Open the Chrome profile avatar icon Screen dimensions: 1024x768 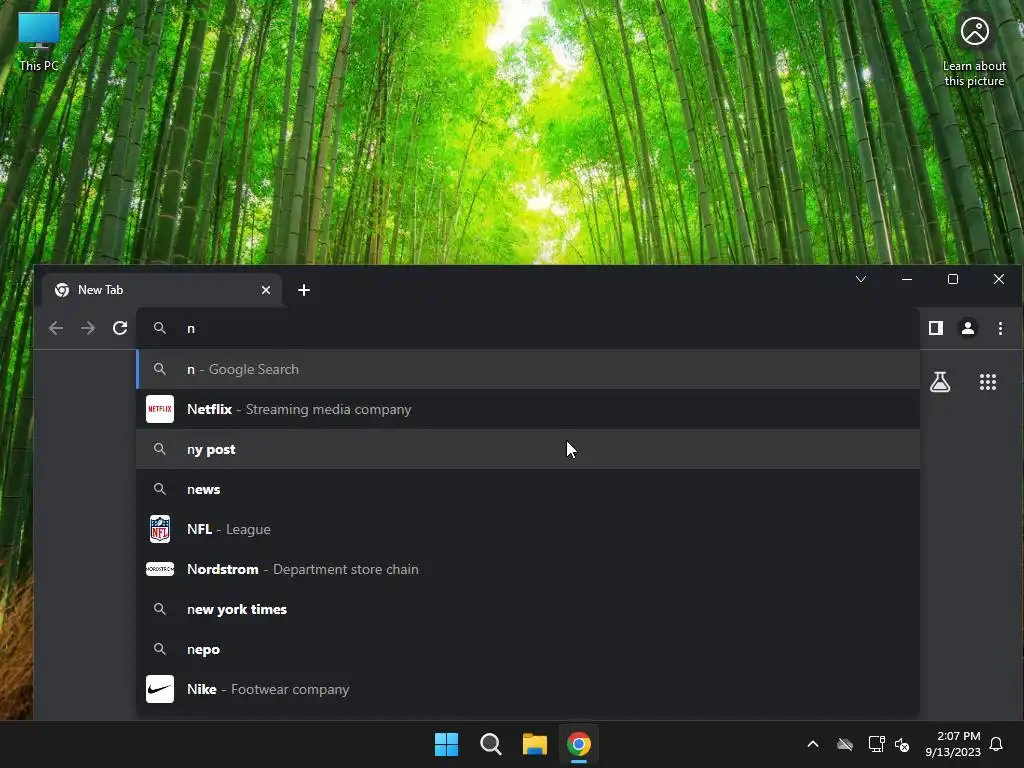(968, 328)
